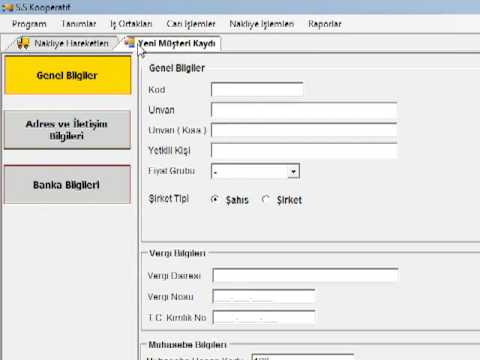This screenshot has height=360, width=480.
Task: Open the Nakliye İşlemleri menu
Action: 262,24
